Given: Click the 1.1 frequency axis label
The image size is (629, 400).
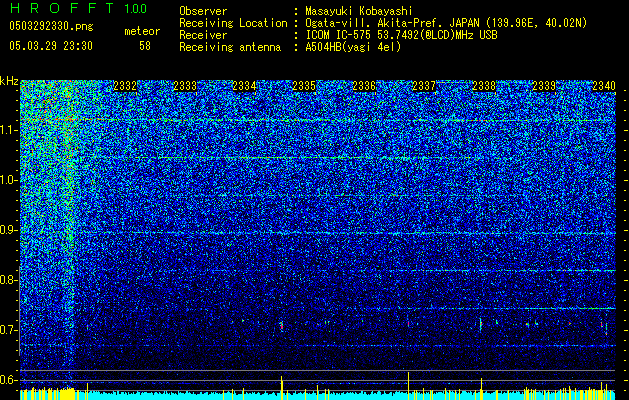Looking at the screenshot, I should [9, 130].
